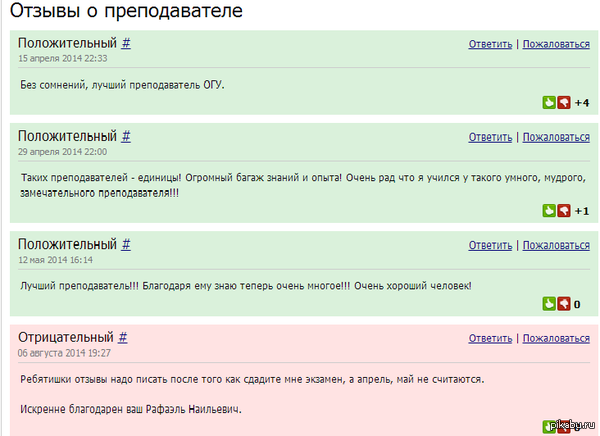The height and width of the screenshot is (436, 600).
Task: Reply to the 15 апреля review via Ответить
Action: click(x=490, y=44)
